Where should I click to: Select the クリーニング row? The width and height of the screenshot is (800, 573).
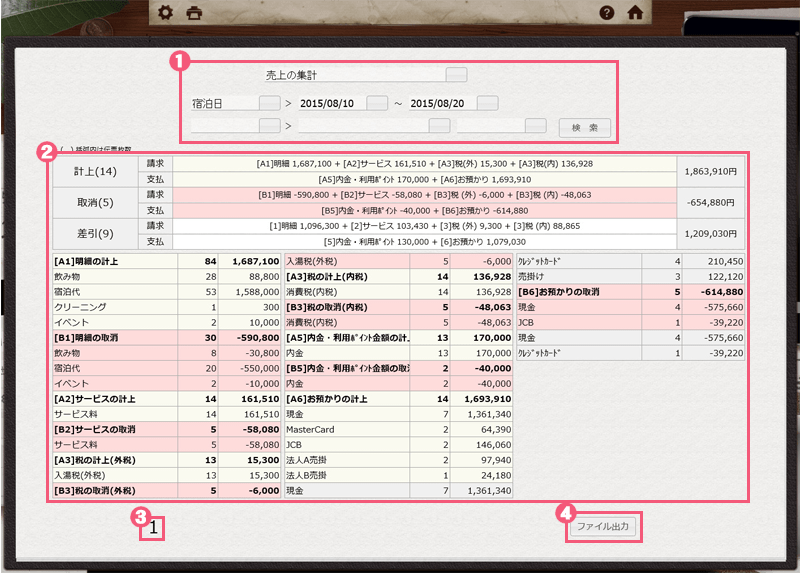pyautogui.click(x=166, y=307)
